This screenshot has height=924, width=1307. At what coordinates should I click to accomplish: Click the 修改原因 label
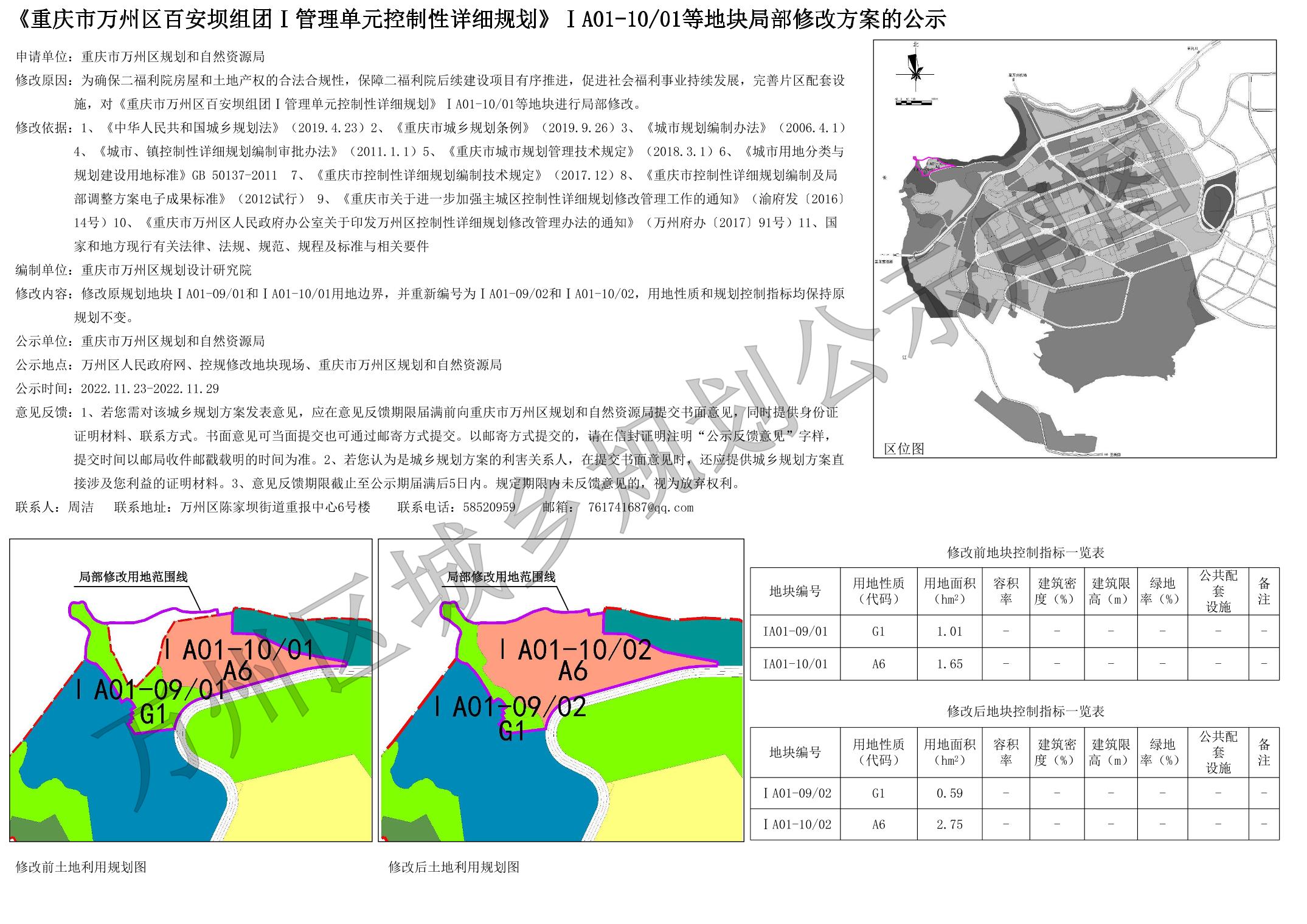[x=44, y=80]
